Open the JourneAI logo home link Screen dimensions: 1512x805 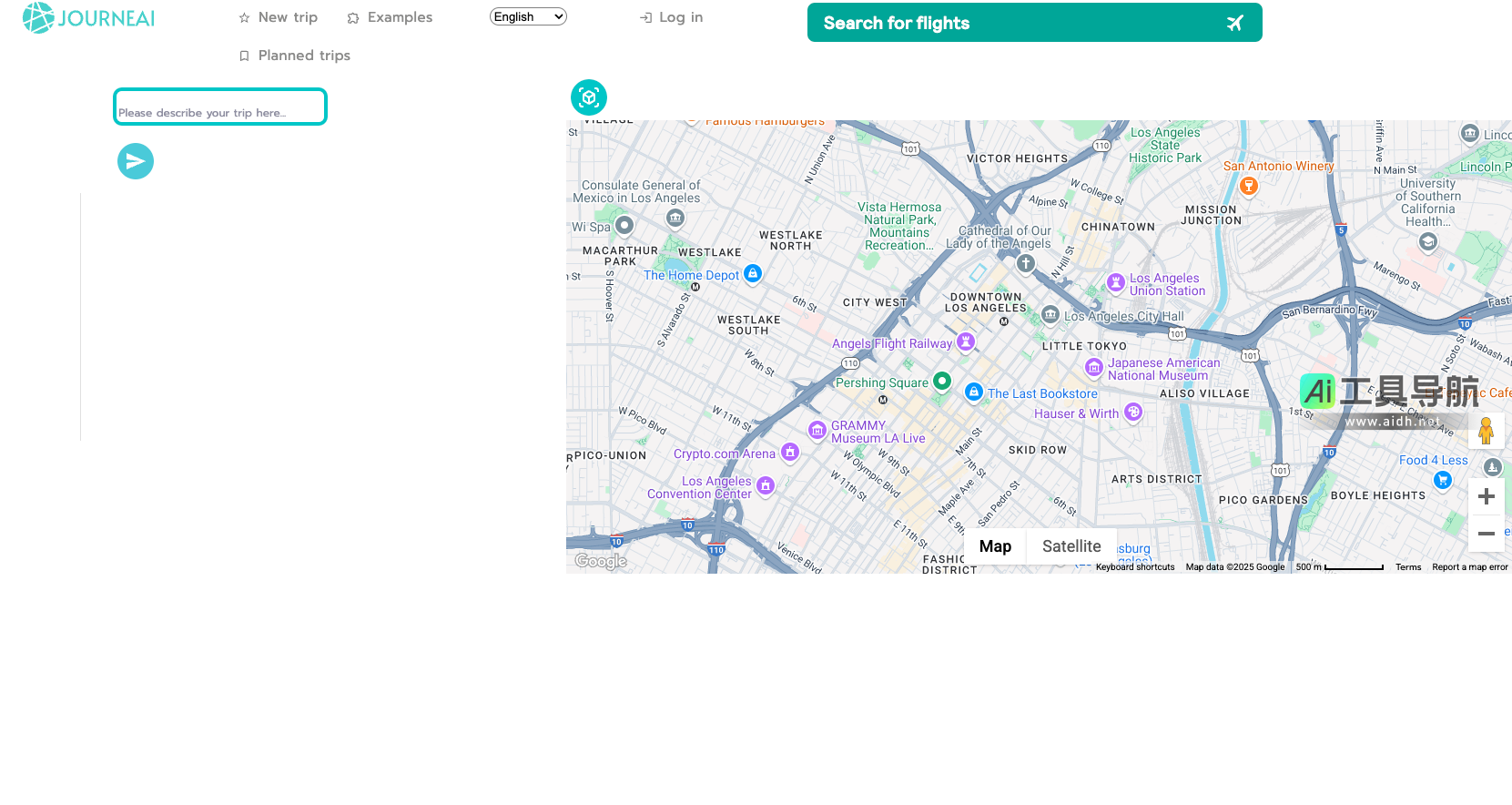pyautogui.click(x=88, y=18)
